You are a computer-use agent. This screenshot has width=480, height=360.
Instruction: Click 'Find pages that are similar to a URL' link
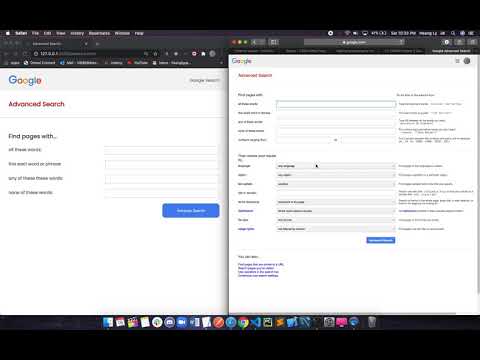[x=261, y=264]
